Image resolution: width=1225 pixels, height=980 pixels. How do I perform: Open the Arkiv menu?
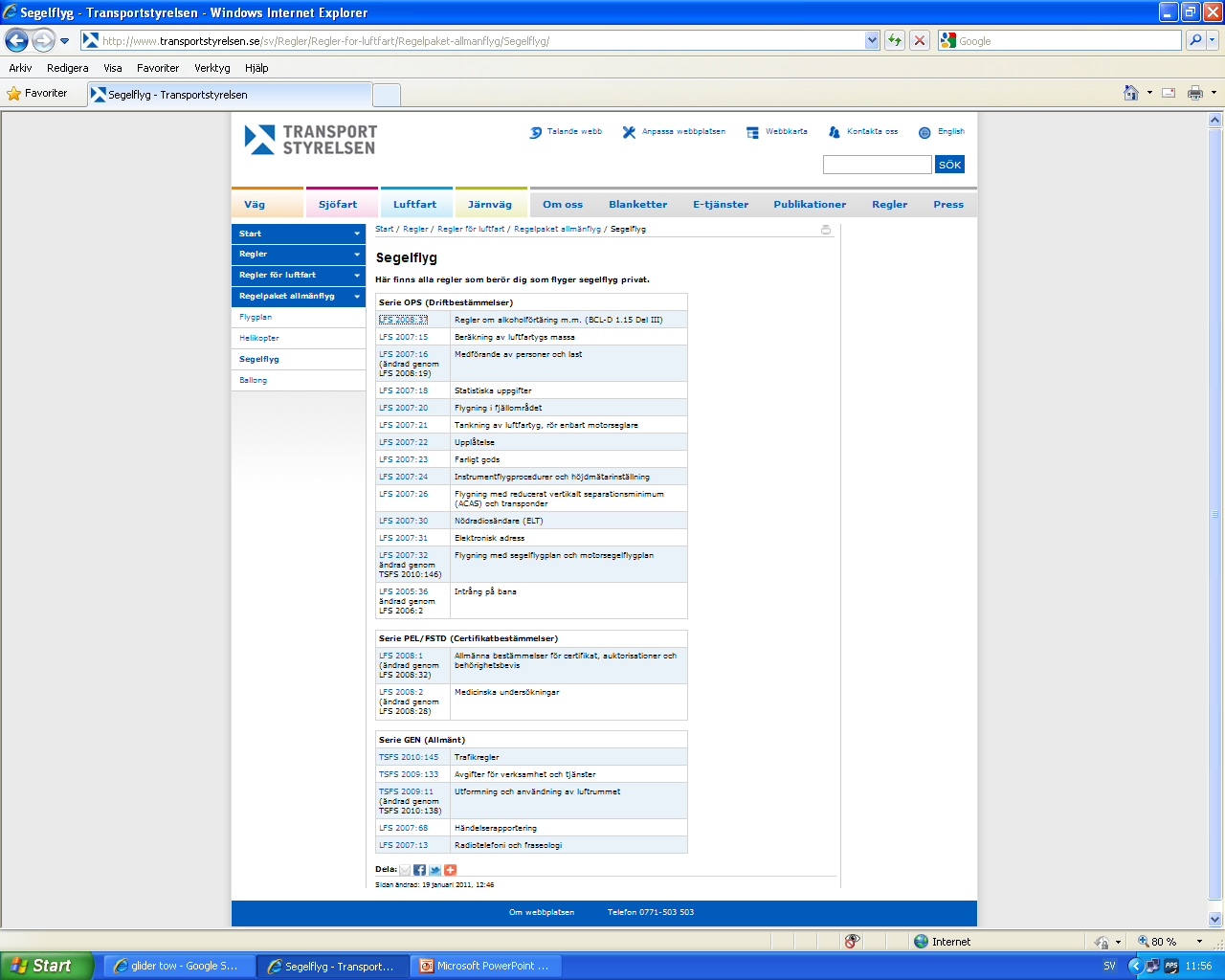point(20,68)
